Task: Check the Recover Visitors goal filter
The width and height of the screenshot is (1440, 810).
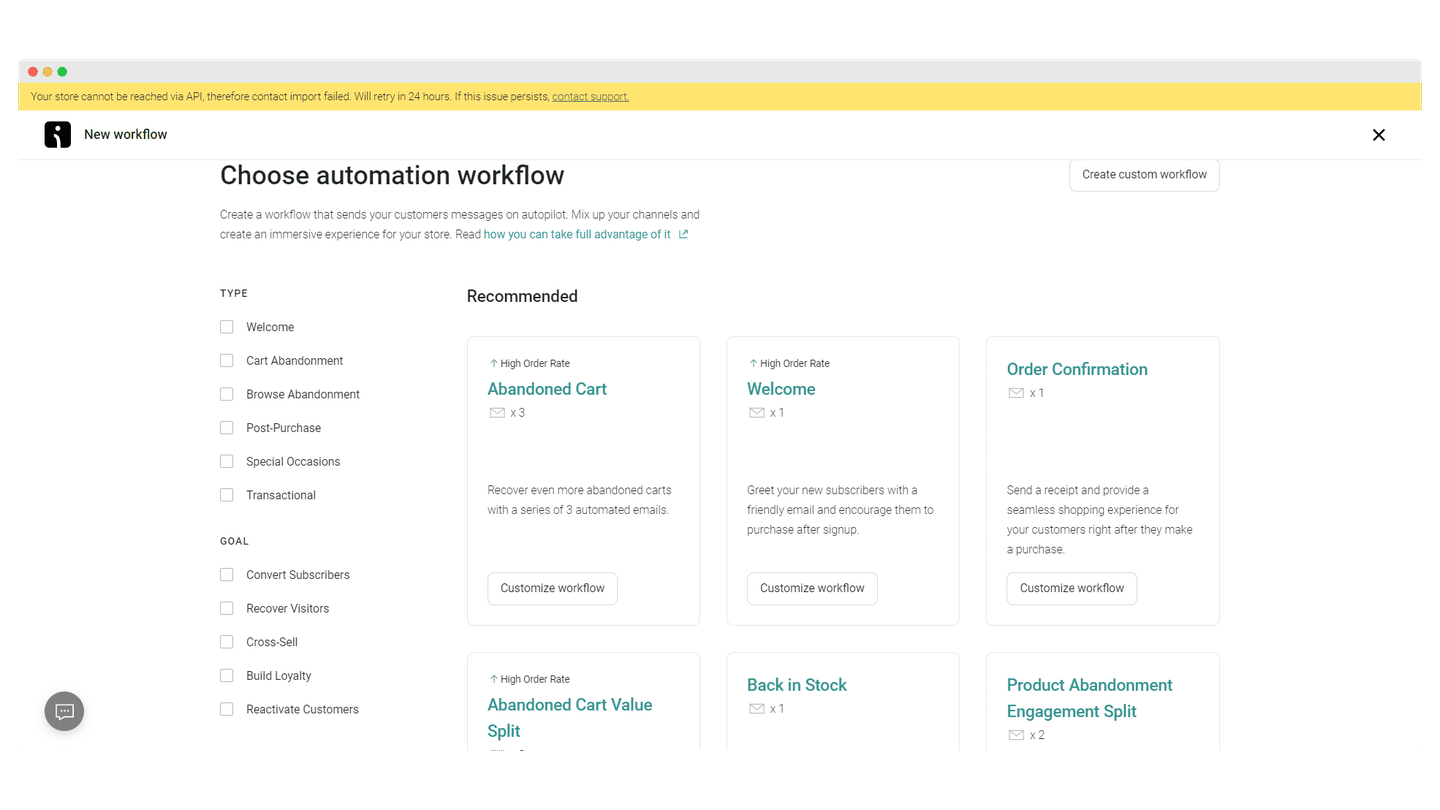Action: point(227,609)
